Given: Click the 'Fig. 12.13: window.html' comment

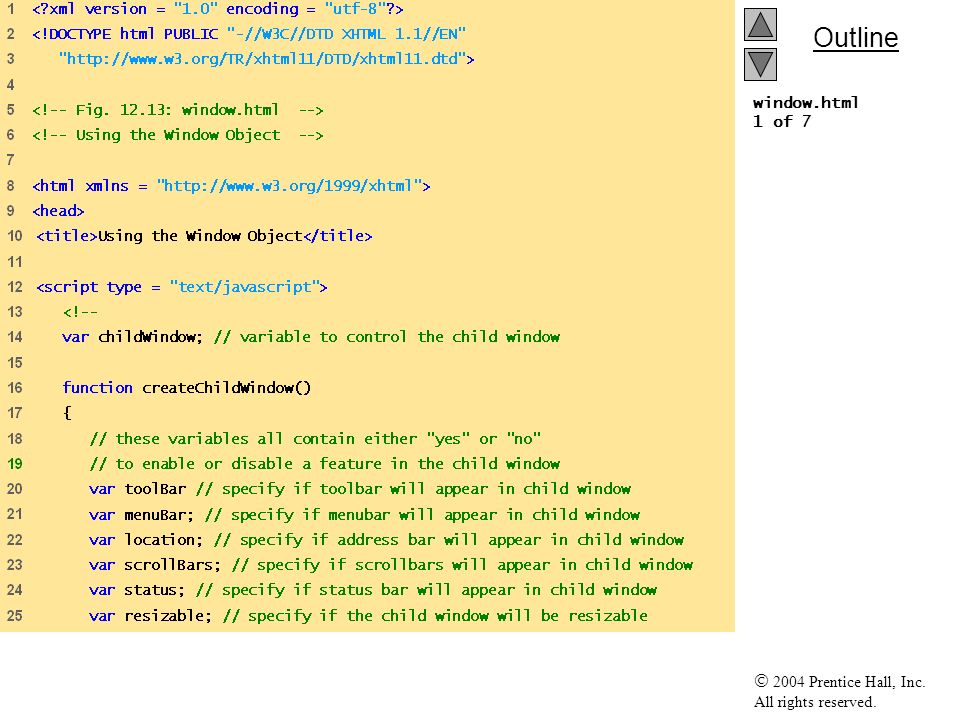Looking at the screenshot, I should tap(178, 110).
